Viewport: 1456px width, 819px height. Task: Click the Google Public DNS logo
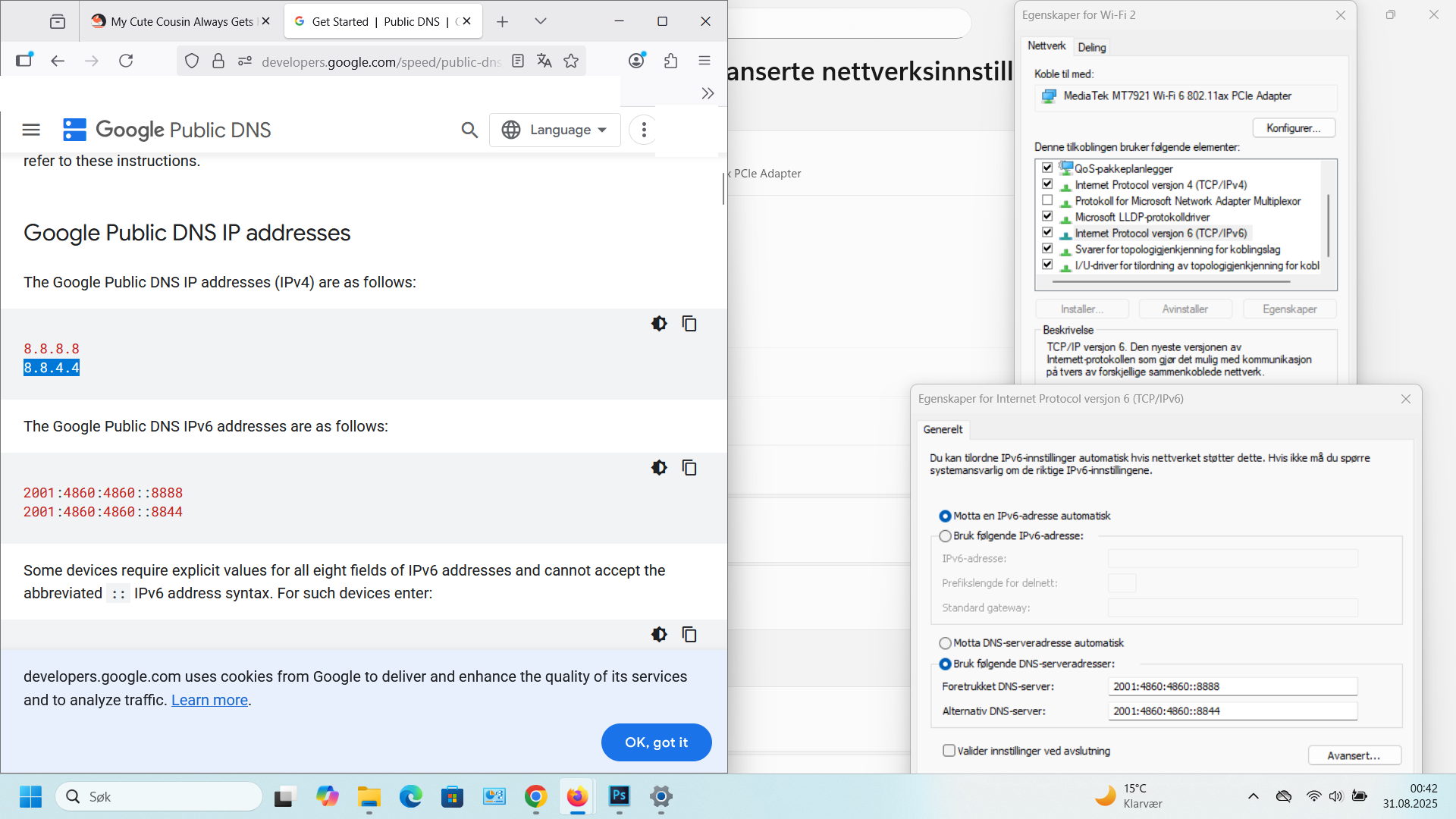[167, 130]
